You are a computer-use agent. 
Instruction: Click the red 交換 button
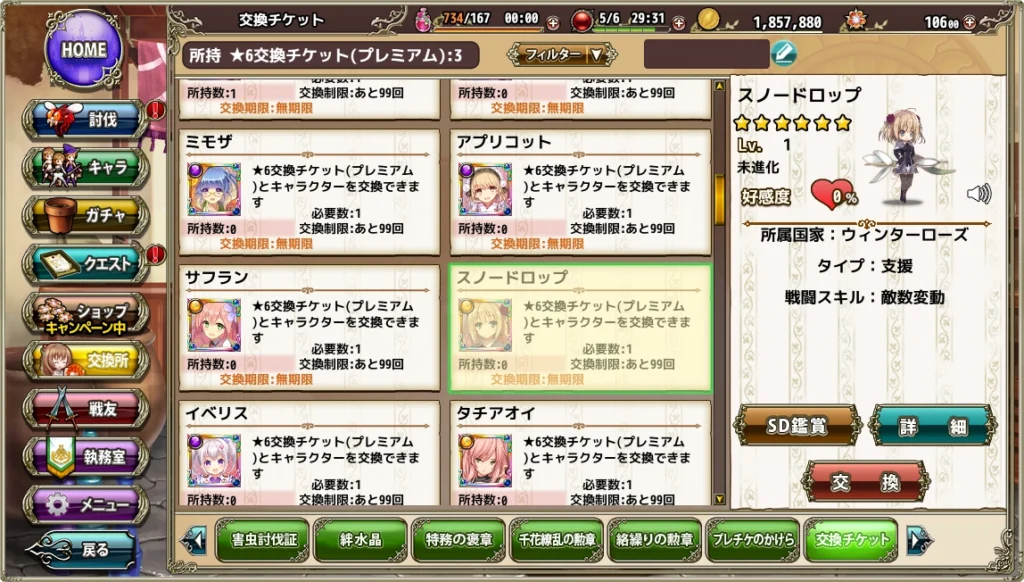point(865,482)
